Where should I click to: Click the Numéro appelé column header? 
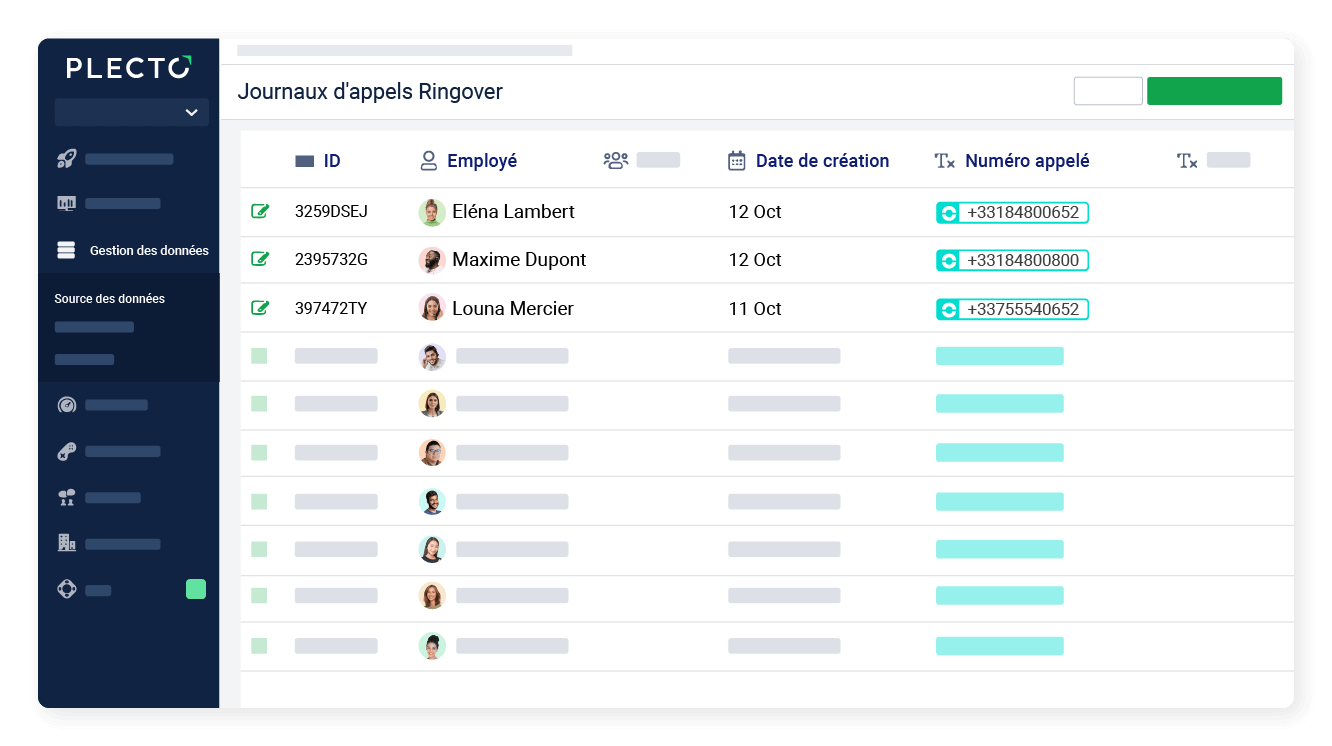click(x=1026, y=161)
